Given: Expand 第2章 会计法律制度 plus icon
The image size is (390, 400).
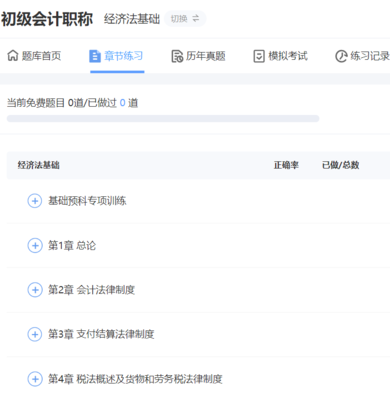Looking at the screenshot, I should coord(35,290).
